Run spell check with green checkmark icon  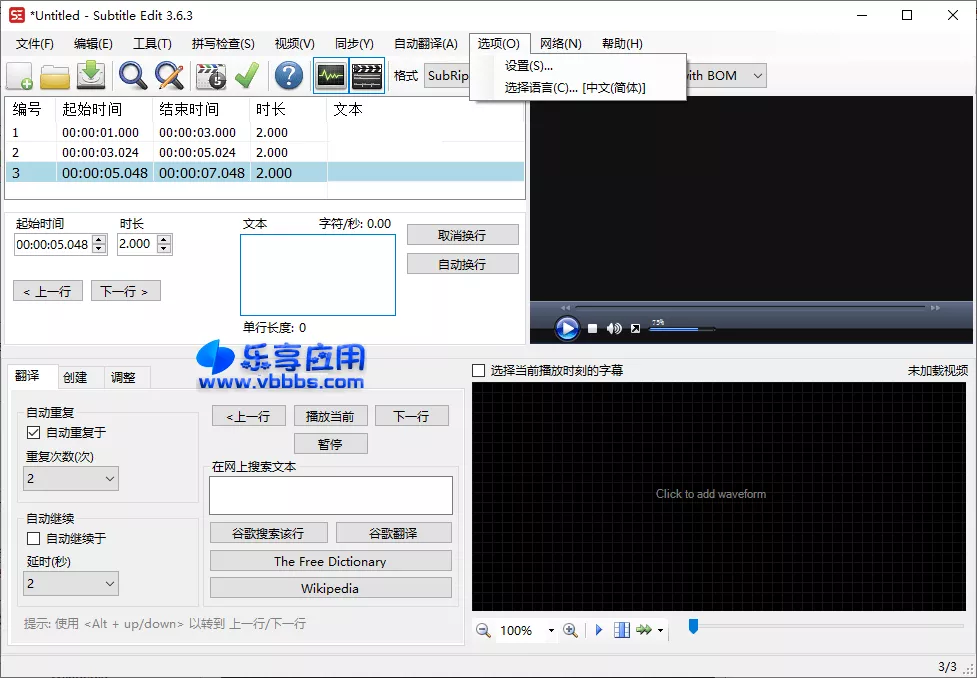pyautogui.click(x=247, y=76)
